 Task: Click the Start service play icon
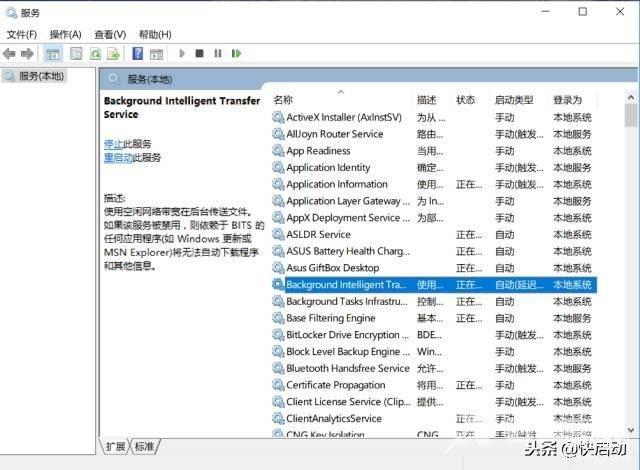182,53
